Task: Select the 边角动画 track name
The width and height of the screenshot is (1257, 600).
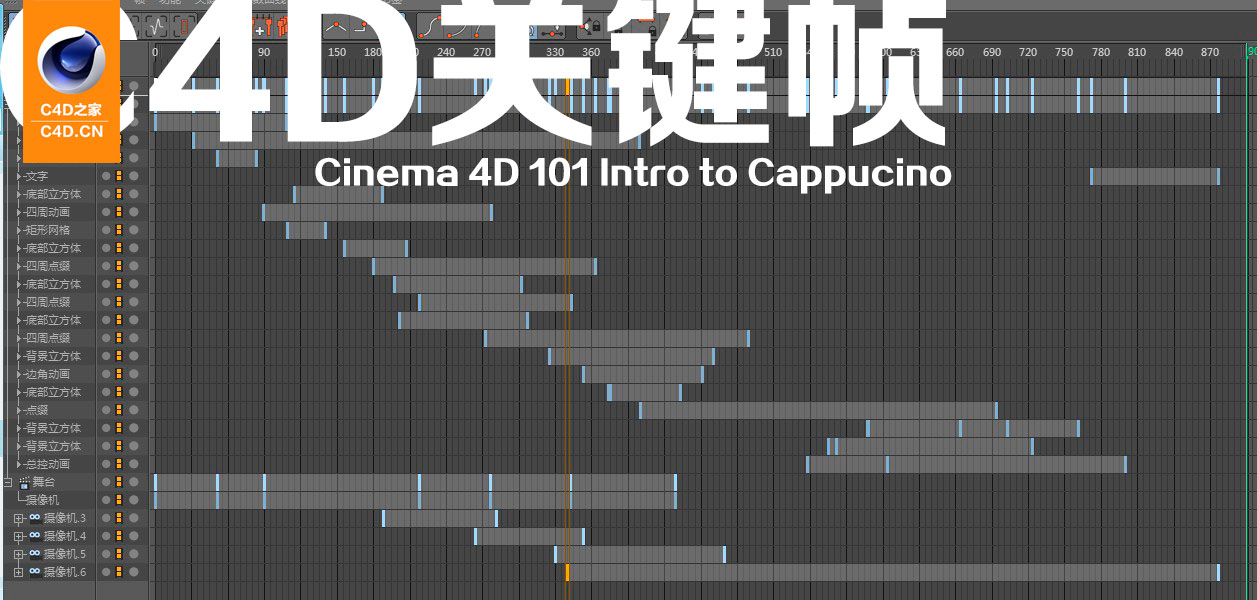Action: [50, 373]
